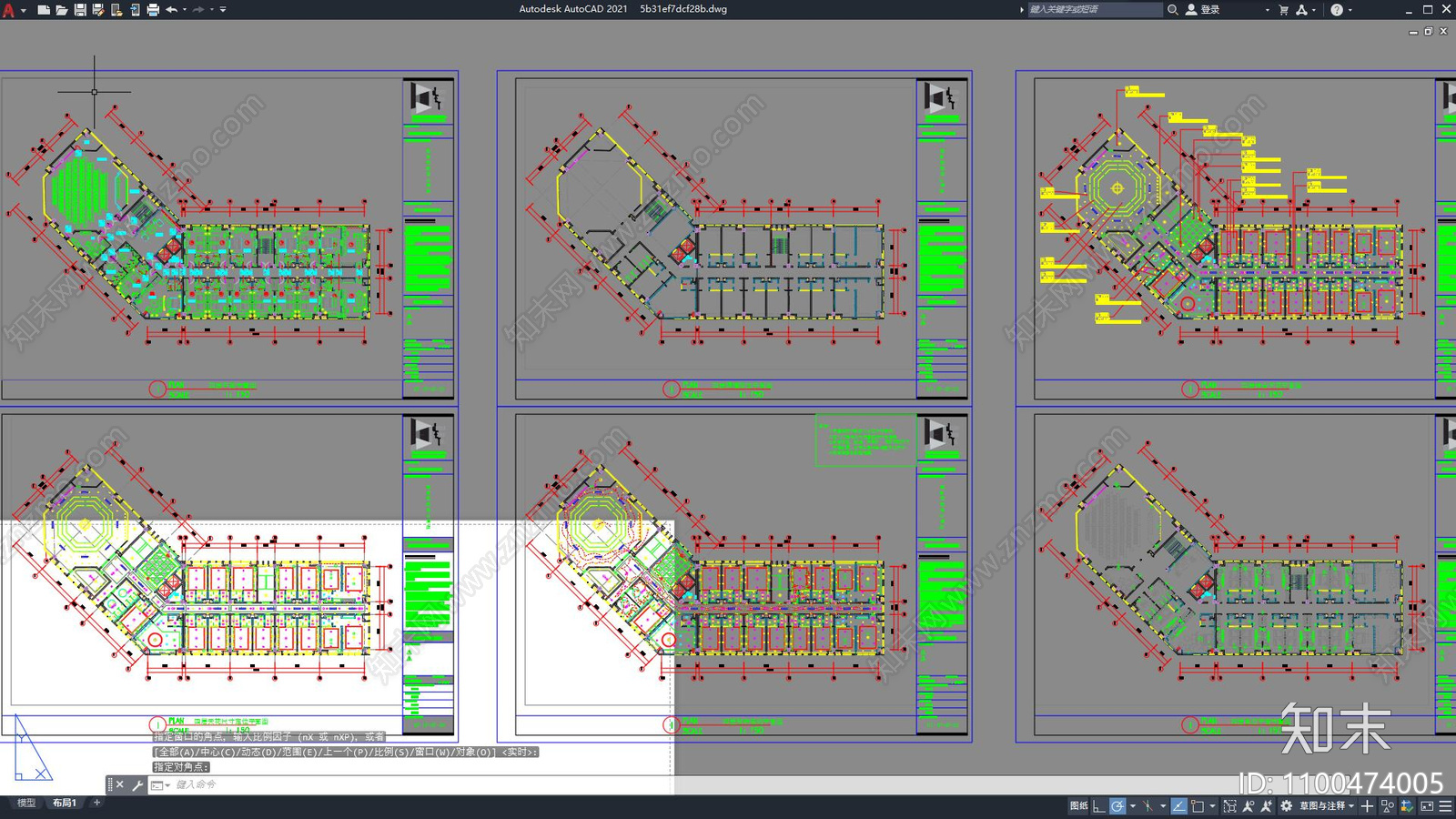Click the New drawing icon

point(44,10)
